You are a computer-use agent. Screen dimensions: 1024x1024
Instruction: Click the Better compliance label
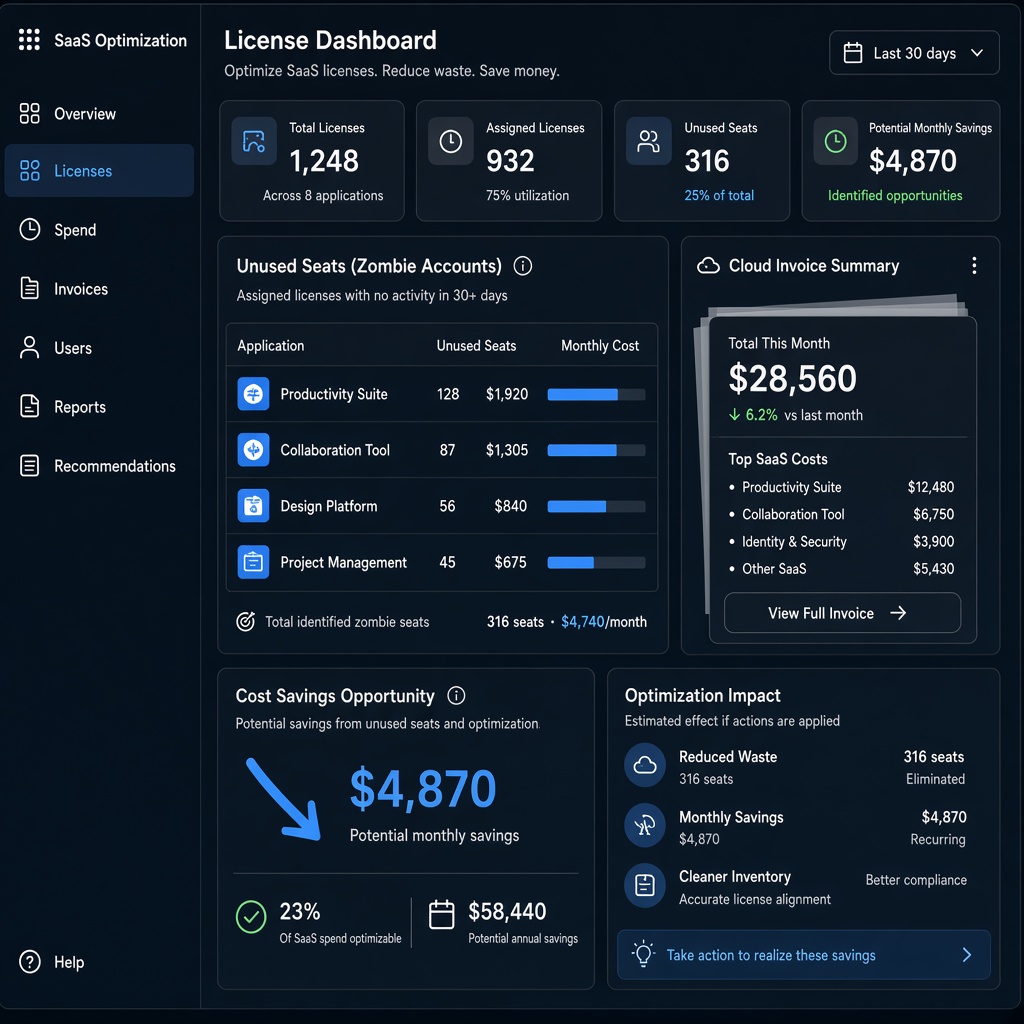click(916, 880)
